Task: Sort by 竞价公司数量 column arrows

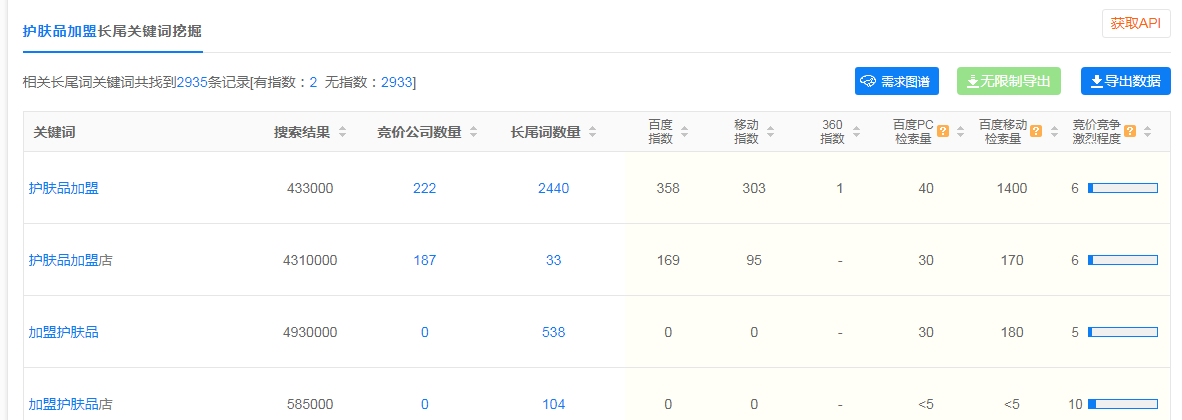Action: coord(474,132)
